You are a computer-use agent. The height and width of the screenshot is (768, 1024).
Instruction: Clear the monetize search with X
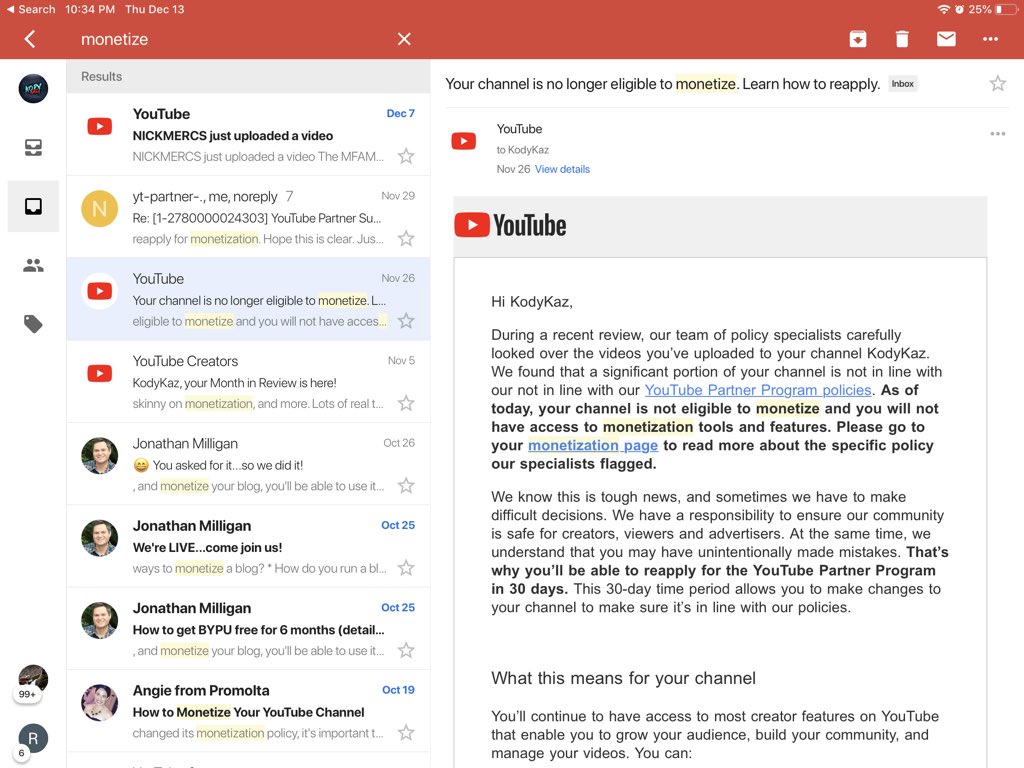coord(404,39)
